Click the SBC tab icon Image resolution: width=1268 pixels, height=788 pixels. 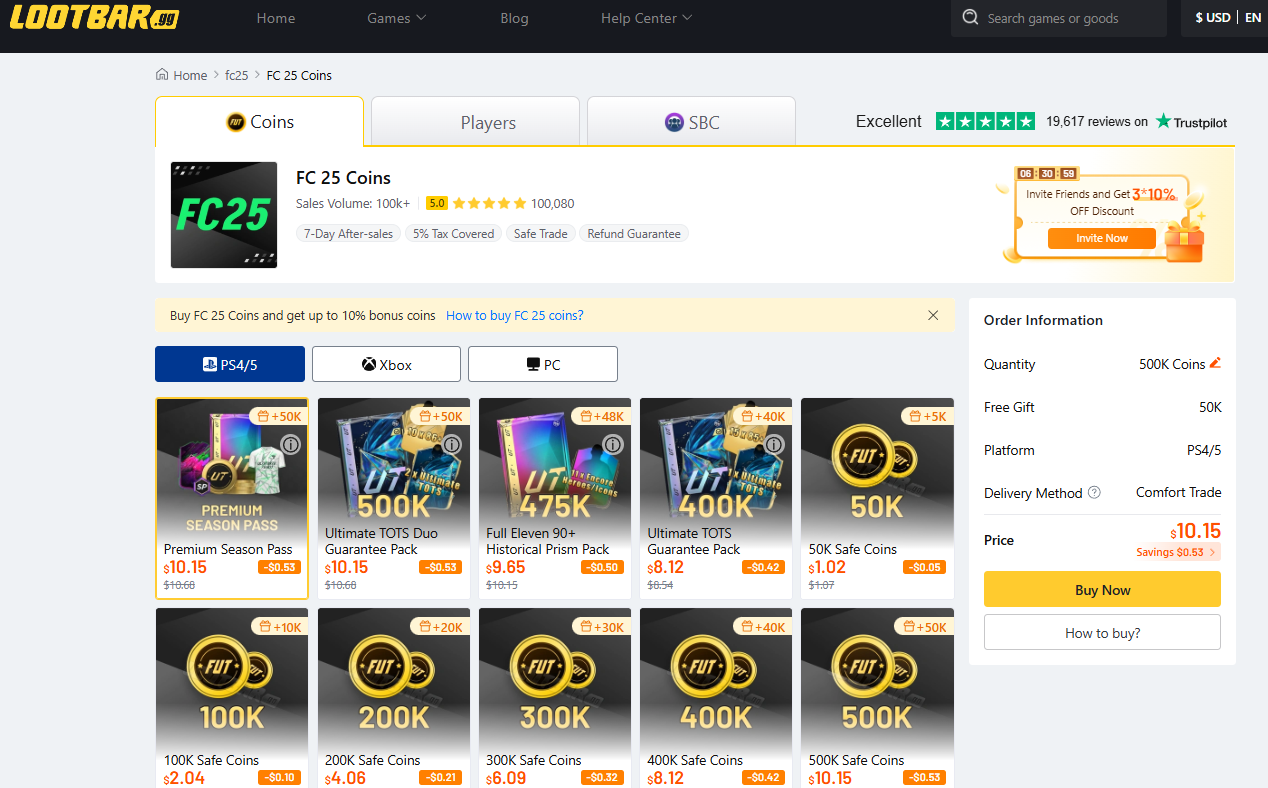pyautogui.click(x=674, y=123)
